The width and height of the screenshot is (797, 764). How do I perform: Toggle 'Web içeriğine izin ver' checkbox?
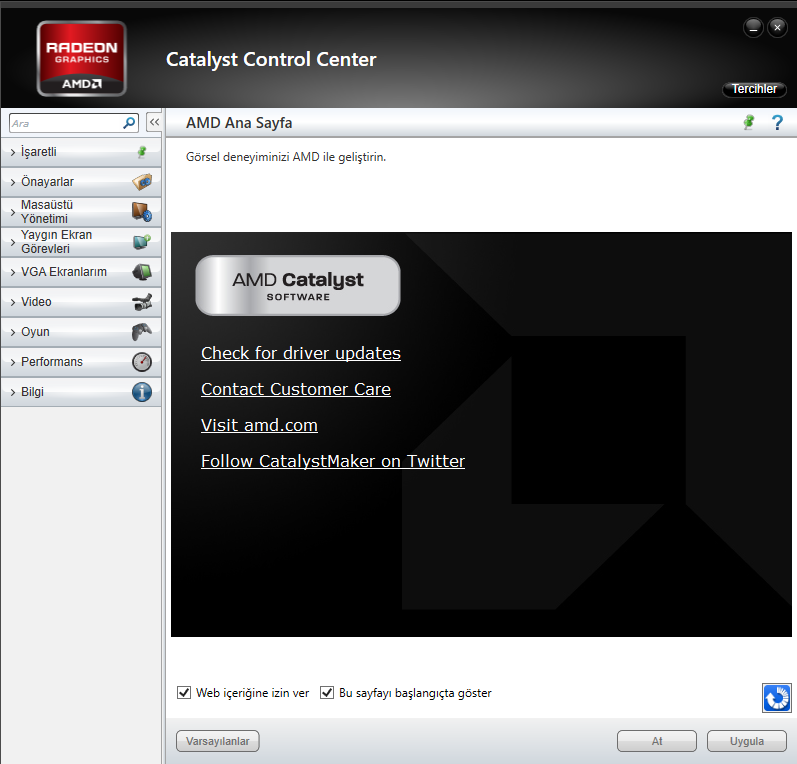pos(183,693)
